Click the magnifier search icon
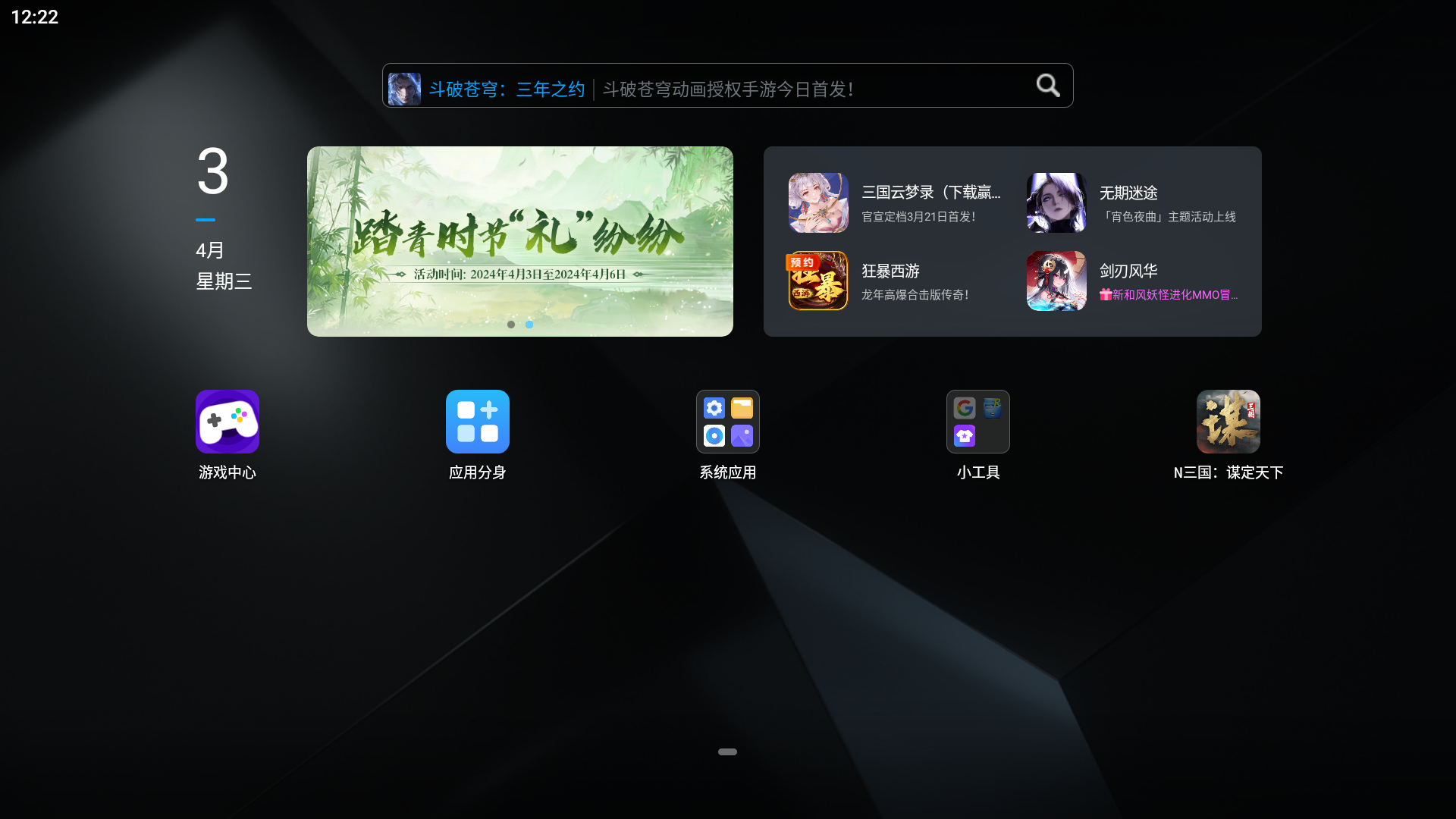This screenshot has width=1456, height=819. [1048, 86]
